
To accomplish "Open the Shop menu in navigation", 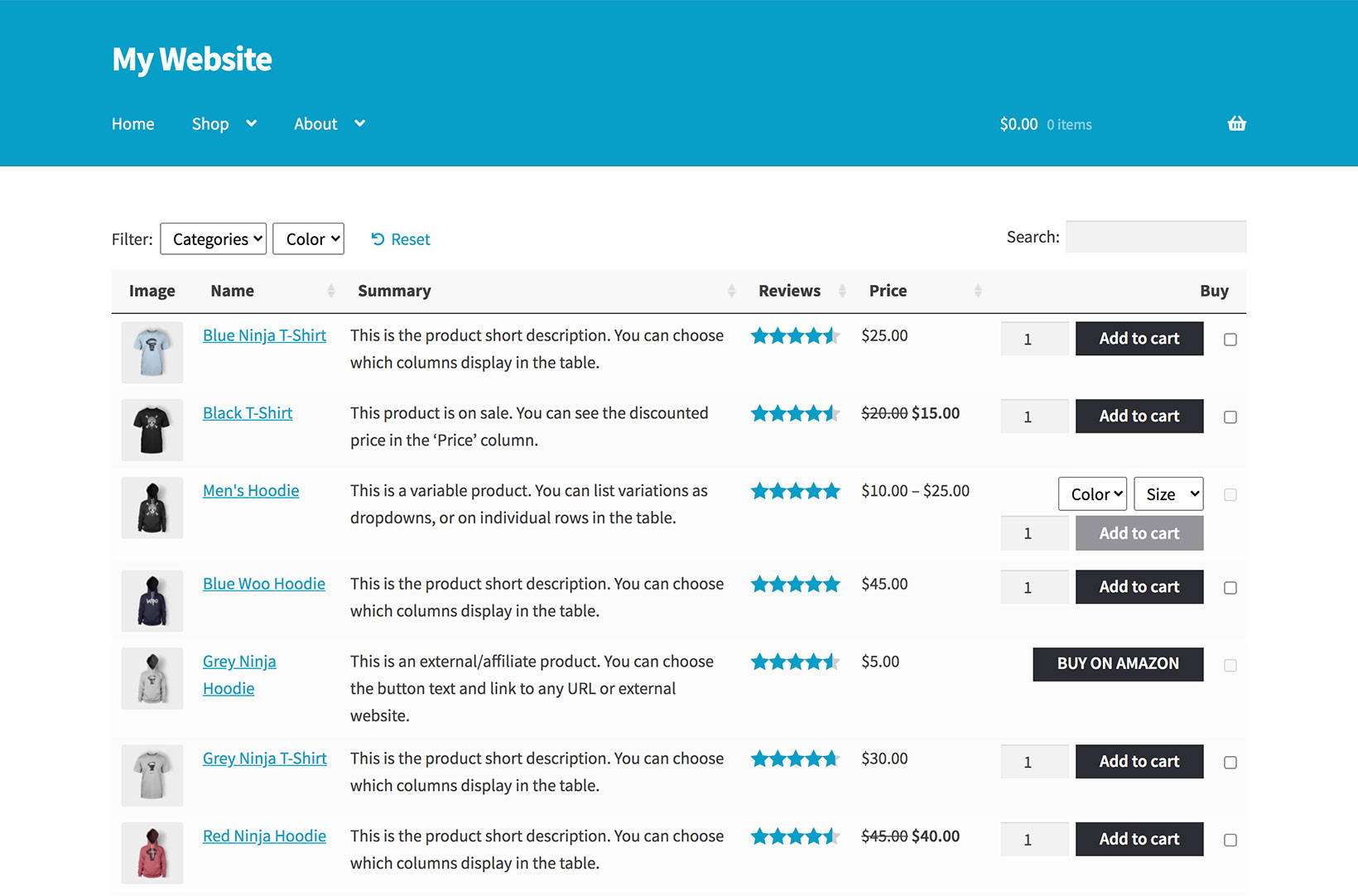I will 224,124.
